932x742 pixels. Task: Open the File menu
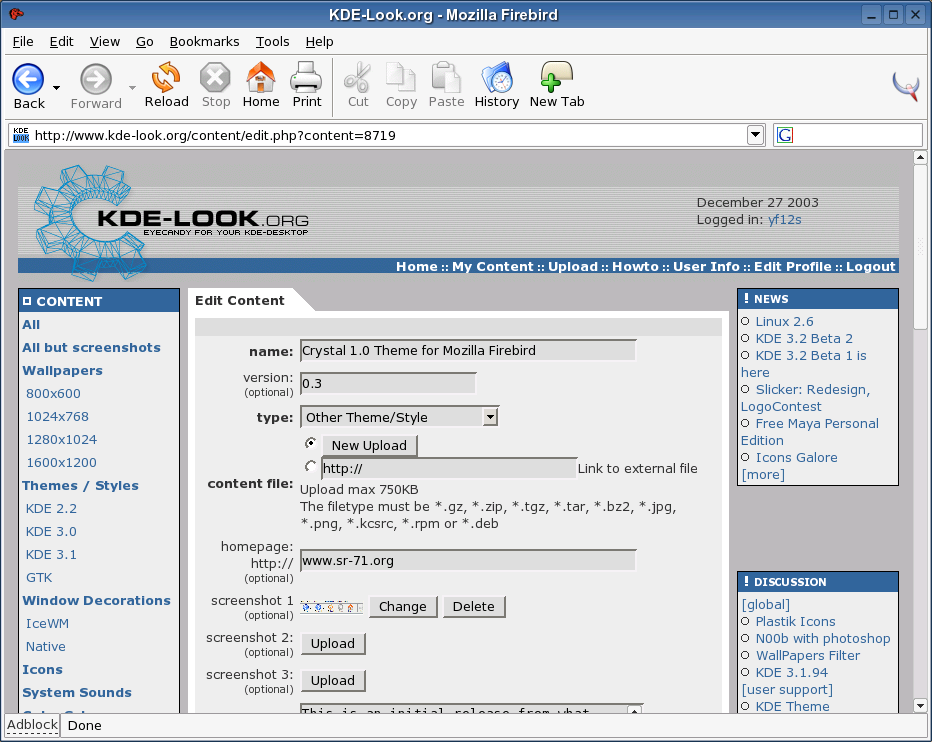(23, 42)
